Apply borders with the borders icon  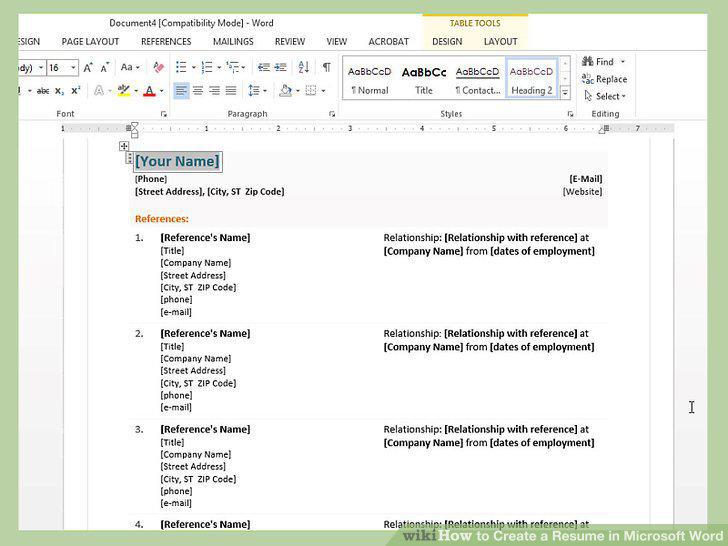pyautogui.click(x=311, y=91)
